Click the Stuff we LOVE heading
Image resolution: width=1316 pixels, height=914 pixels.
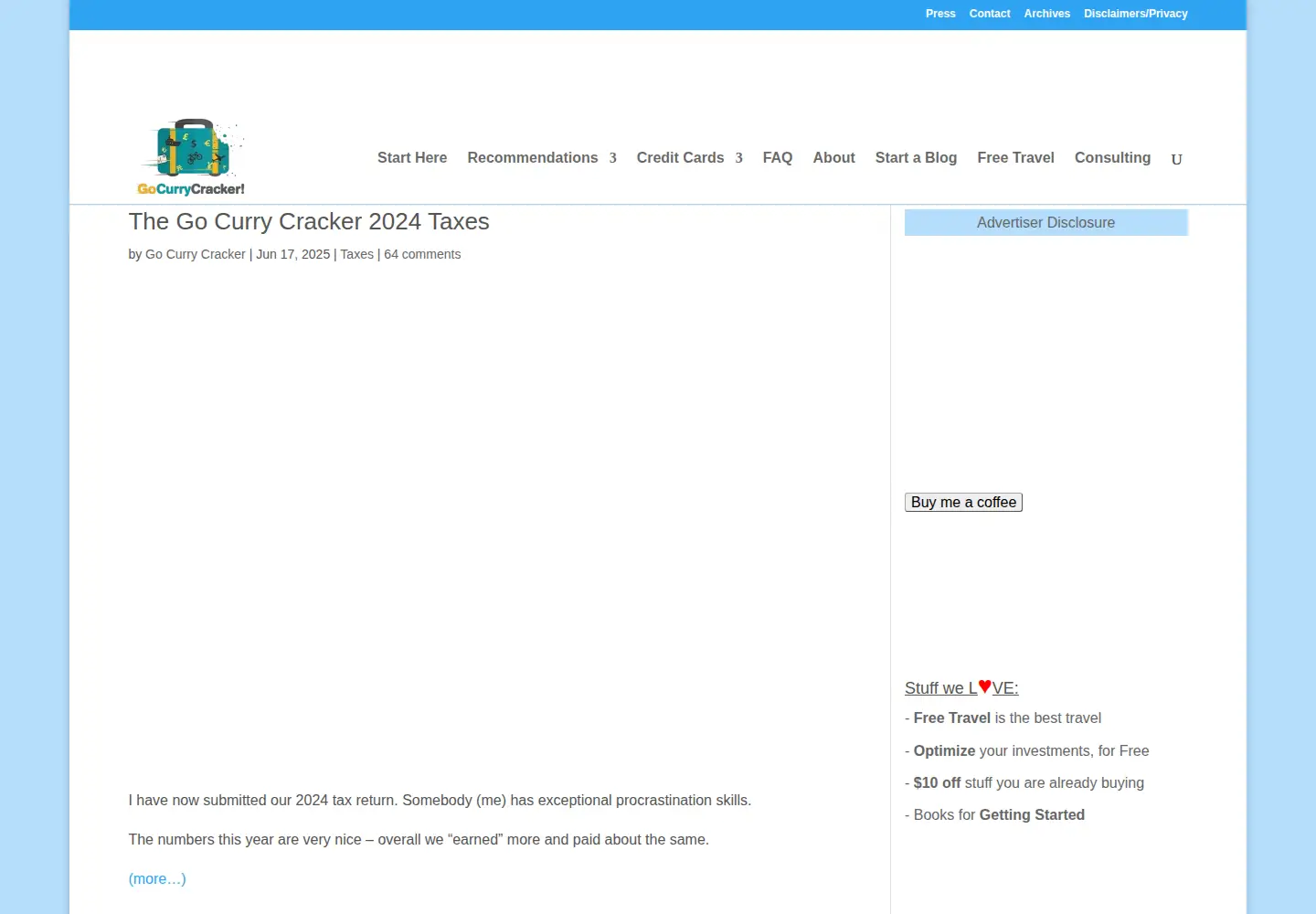[x=961, y=687]
